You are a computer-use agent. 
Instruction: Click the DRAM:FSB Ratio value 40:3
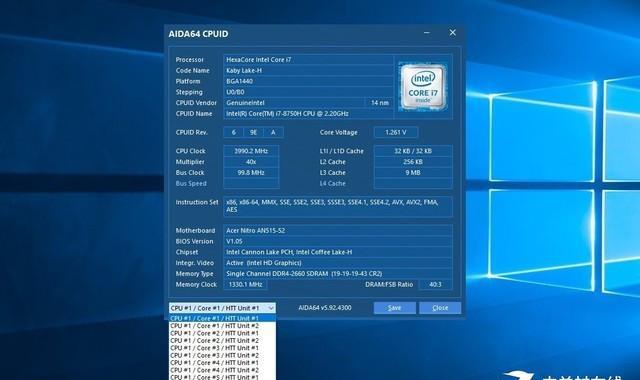tap(436, 284)
